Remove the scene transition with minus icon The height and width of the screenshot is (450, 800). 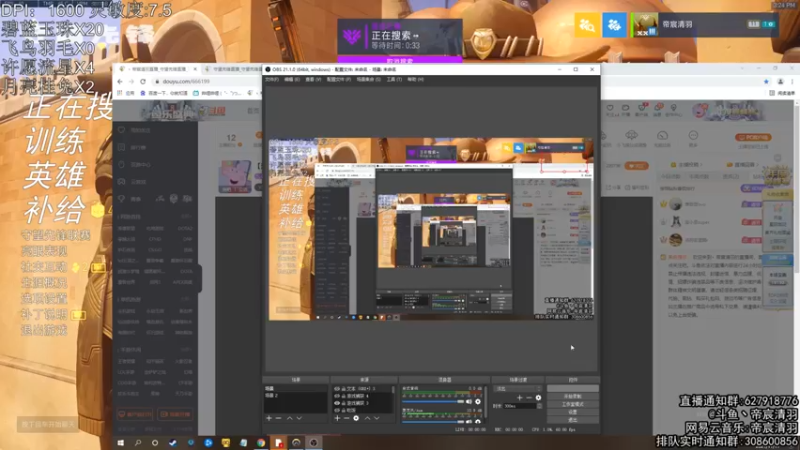tap(529, 397)
